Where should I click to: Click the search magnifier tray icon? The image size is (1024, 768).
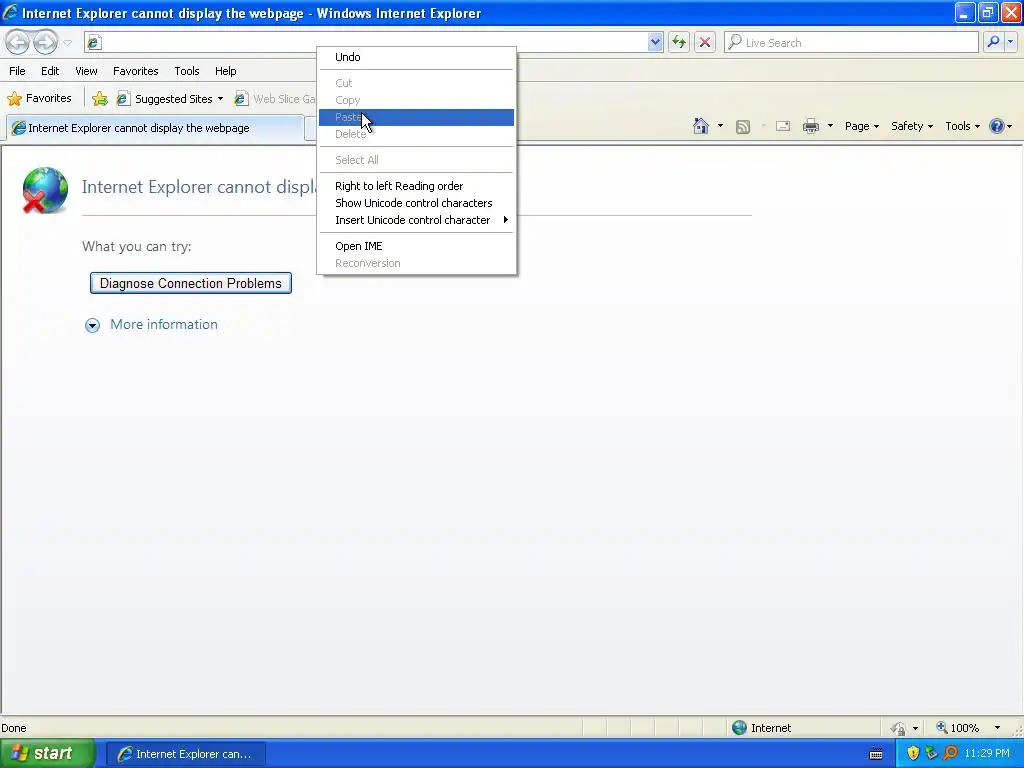(951, 754)
